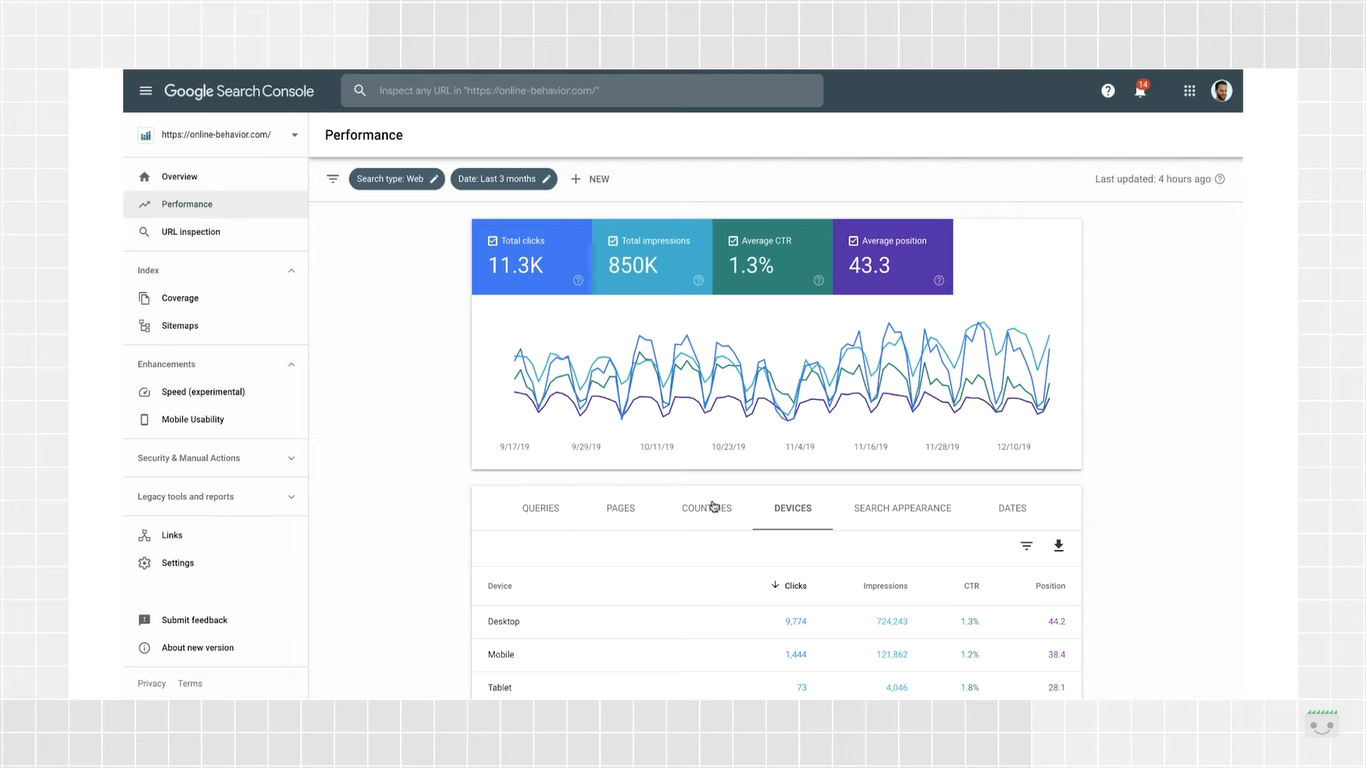Edit the Date: Last 3 months filter

tap(505, 179)
